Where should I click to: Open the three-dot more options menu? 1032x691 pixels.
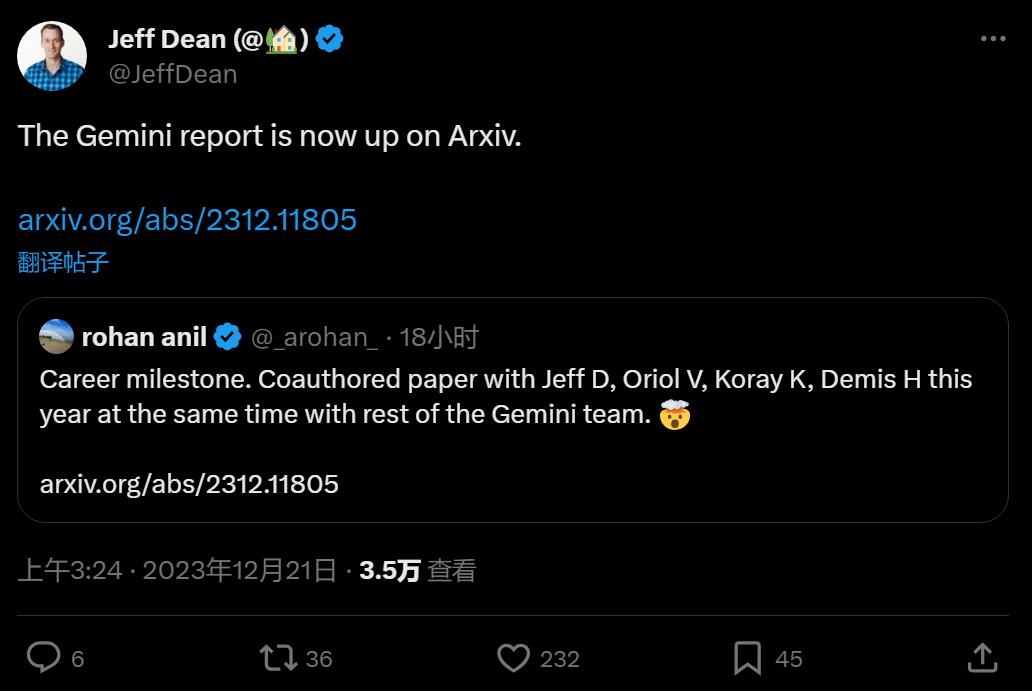tap(992, 39)
